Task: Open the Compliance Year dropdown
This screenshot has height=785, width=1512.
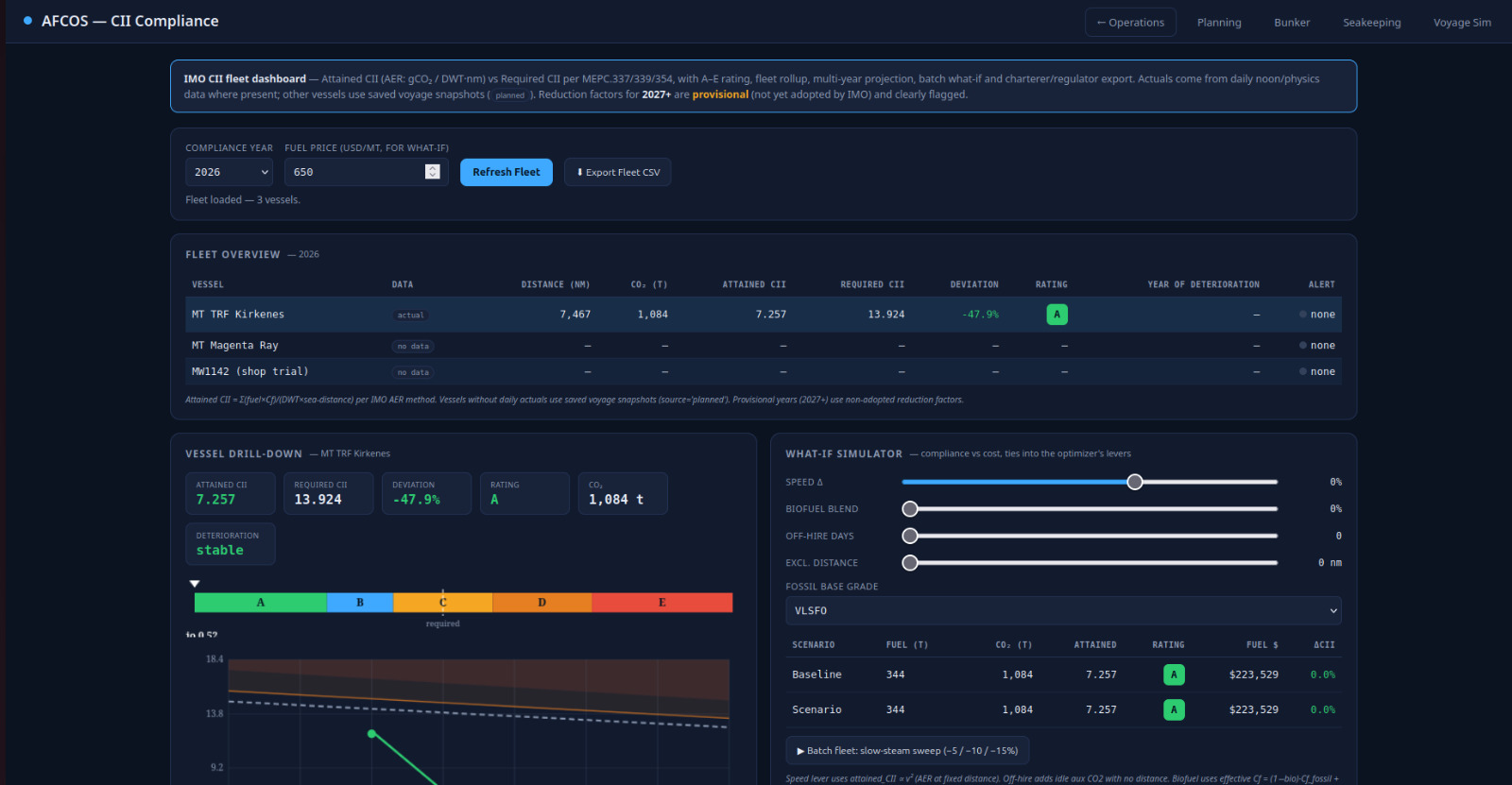Action: [x=230, y=172]
